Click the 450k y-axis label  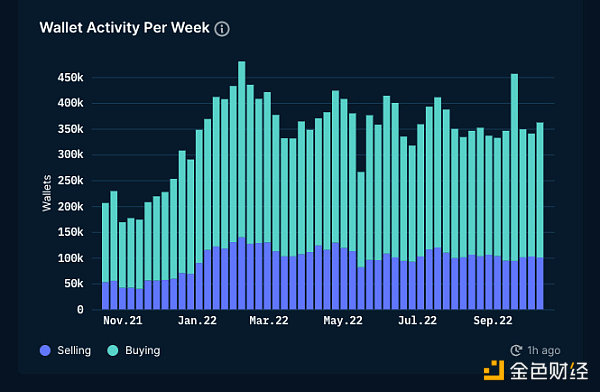70,78
